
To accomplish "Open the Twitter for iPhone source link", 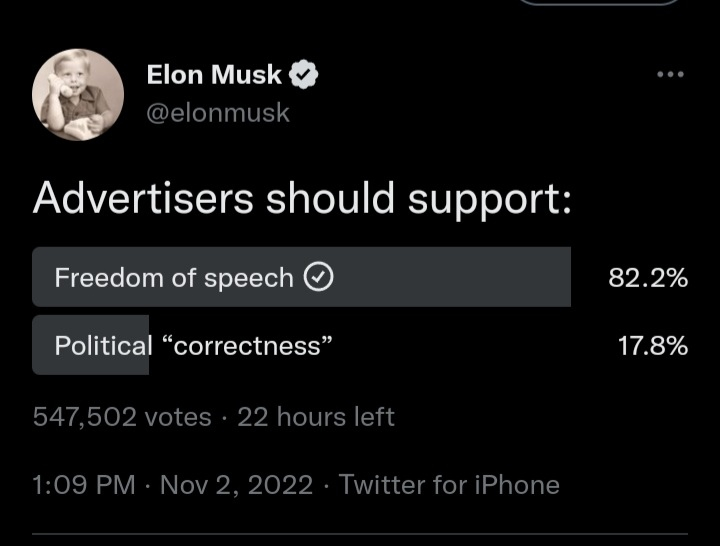I will coord(449,485).
